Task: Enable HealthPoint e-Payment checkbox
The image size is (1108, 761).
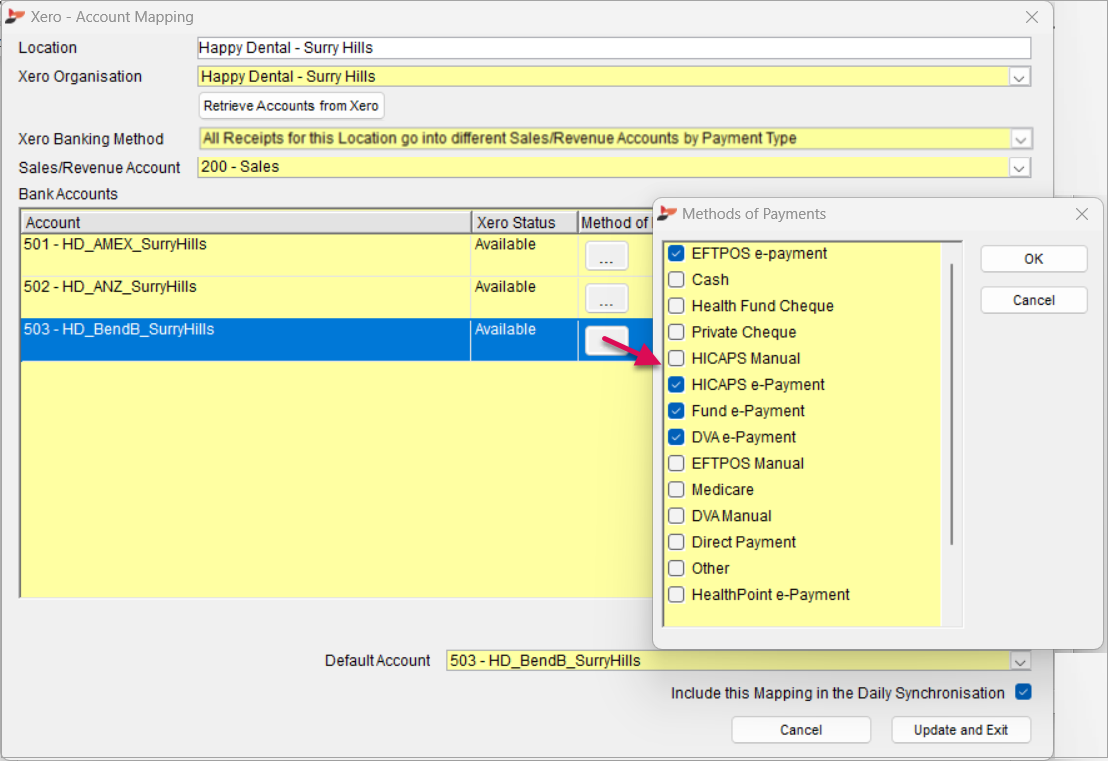Action: tap(676, 594)
